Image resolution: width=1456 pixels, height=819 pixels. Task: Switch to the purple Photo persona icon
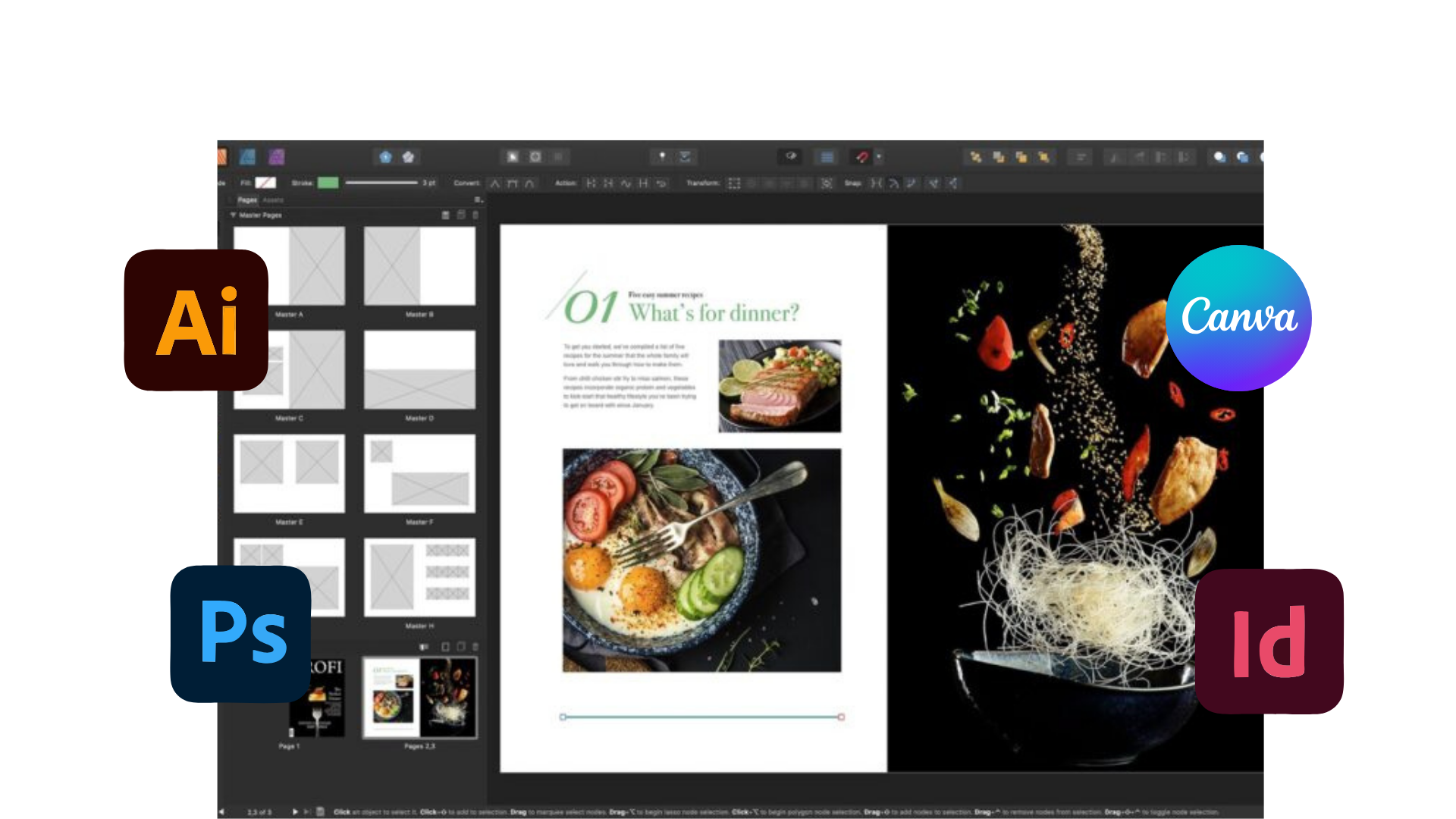(277, 157)
